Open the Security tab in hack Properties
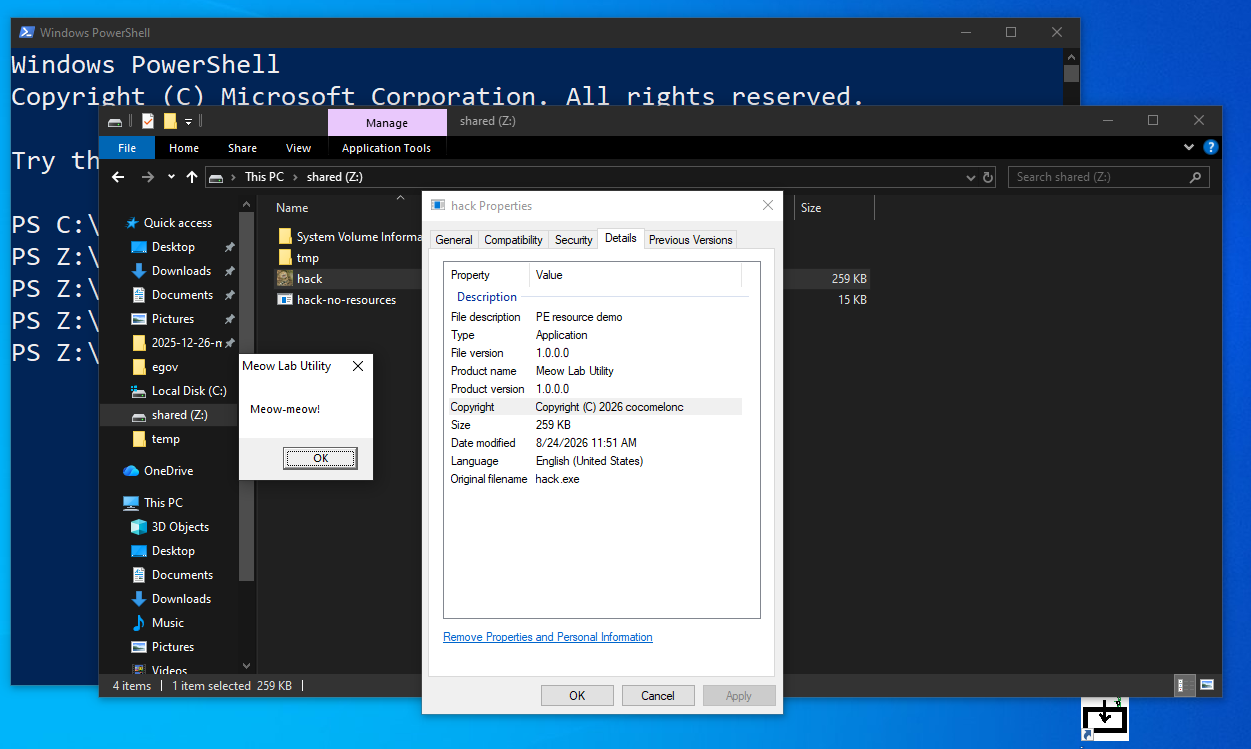 [x=573, y=240]
